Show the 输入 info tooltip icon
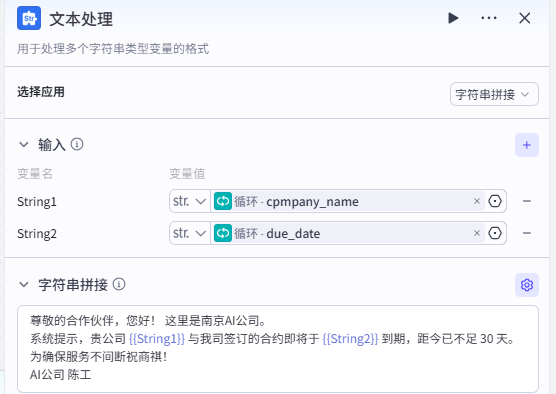The image size is (556, 394). (77, 144)
